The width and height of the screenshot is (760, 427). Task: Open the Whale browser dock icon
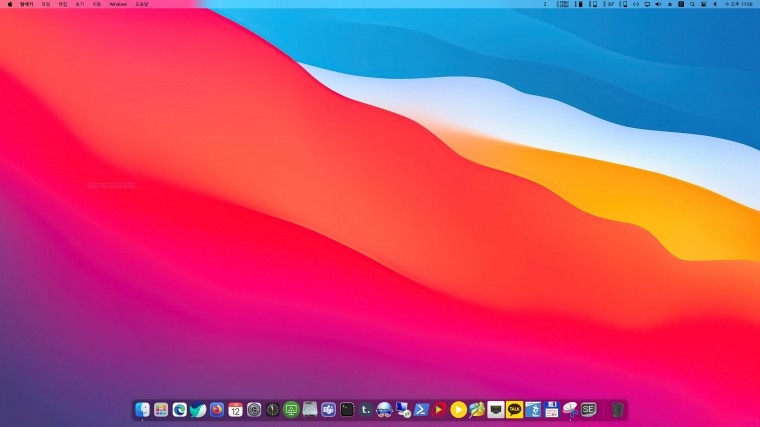198,410
